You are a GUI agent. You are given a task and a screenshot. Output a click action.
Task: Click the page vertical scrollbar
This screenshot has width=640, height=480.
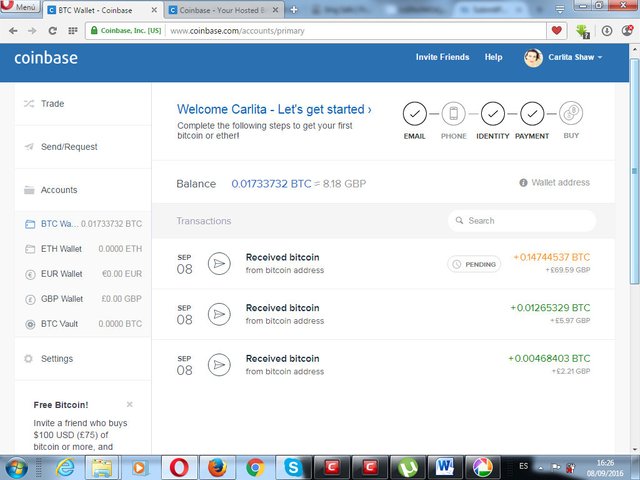[x=634, y=171]
